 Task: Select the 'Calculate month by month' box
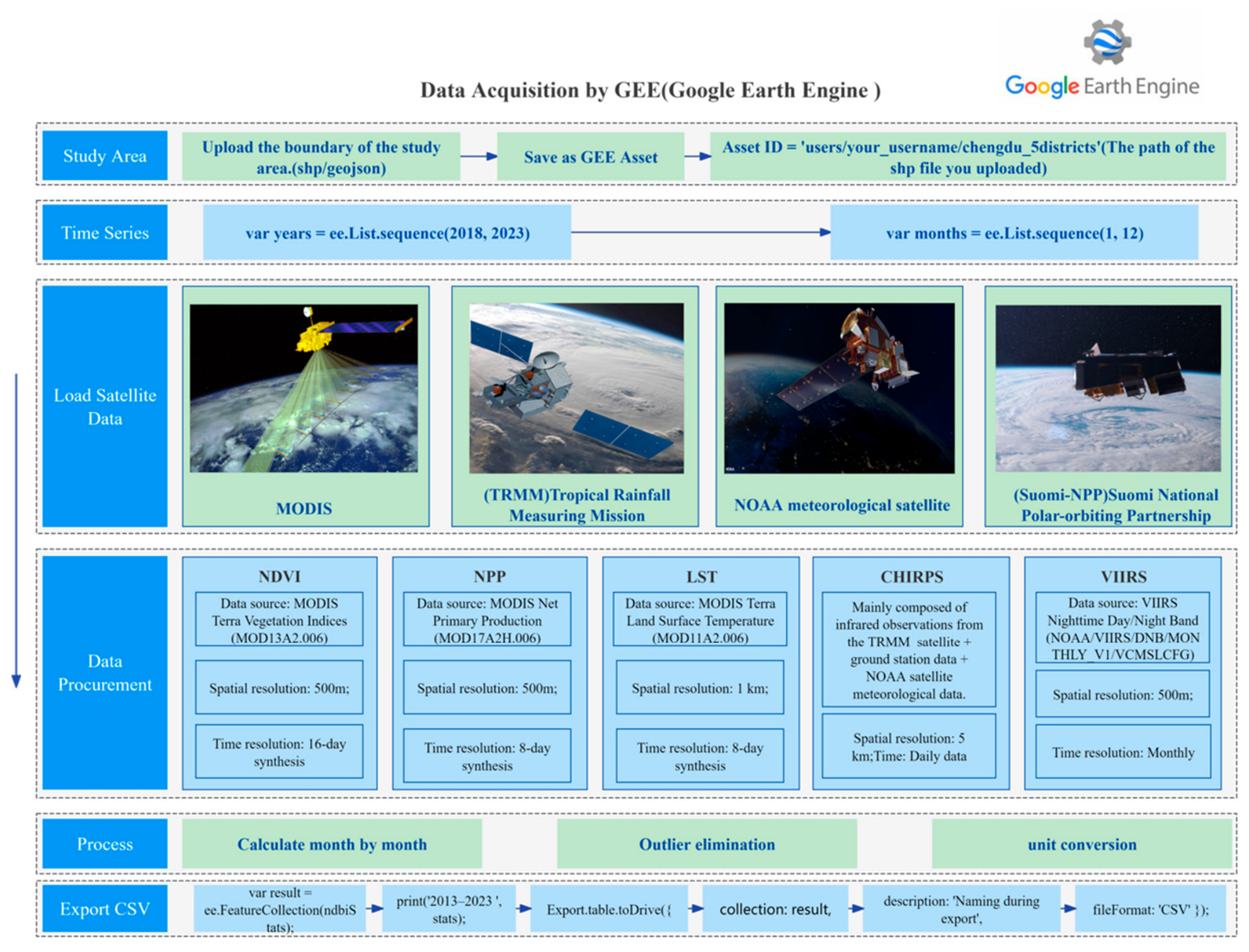point(332,844)
